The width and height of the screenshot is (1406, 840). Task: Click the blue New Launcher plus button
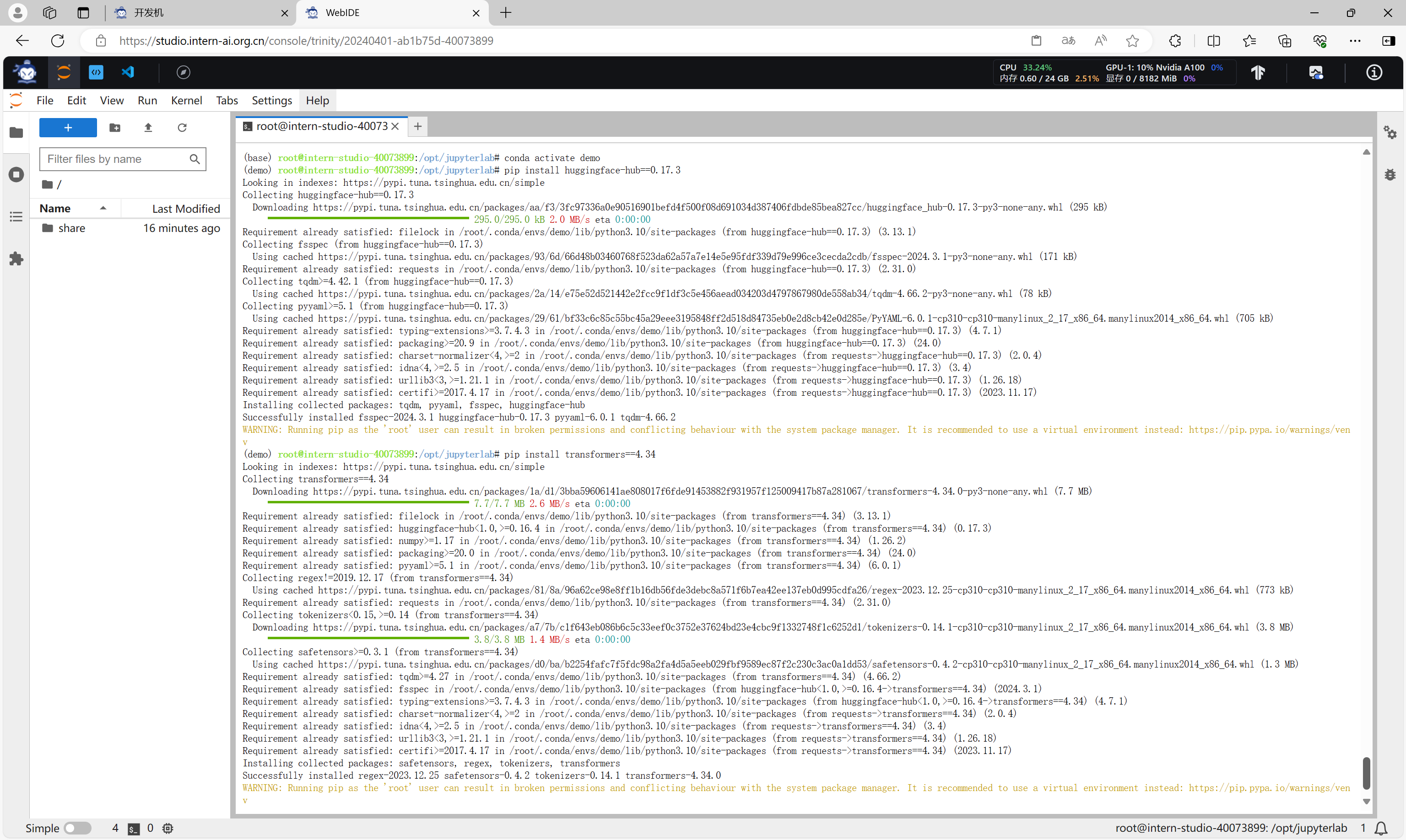click(68, 127)
